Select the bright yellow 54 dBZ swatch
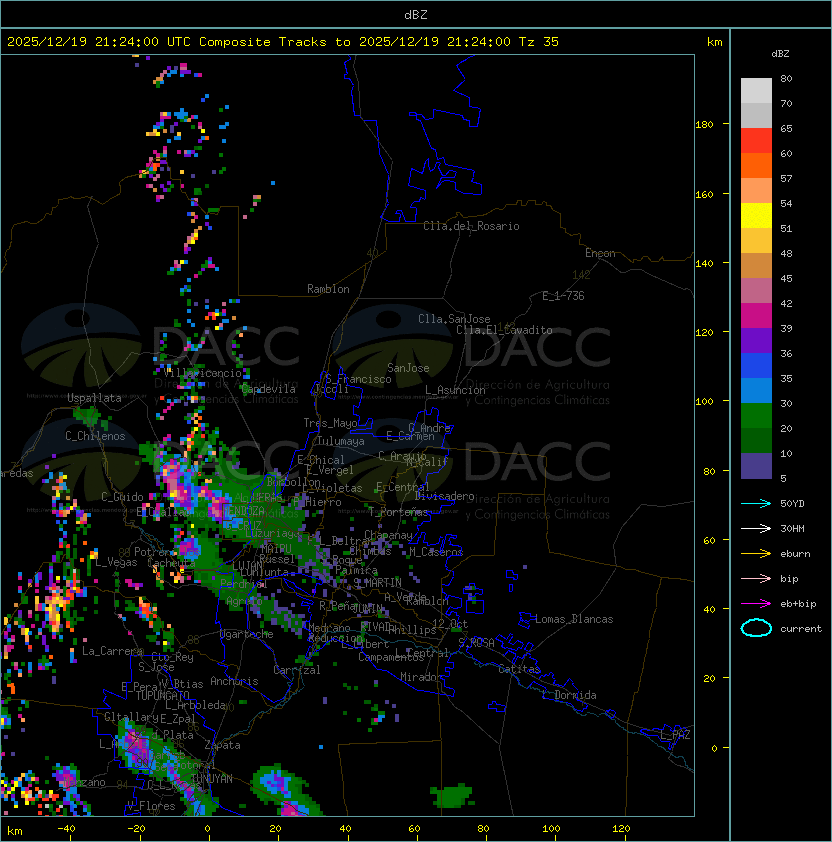This screenshot has height=842, width=832. (x=756, y=216)
